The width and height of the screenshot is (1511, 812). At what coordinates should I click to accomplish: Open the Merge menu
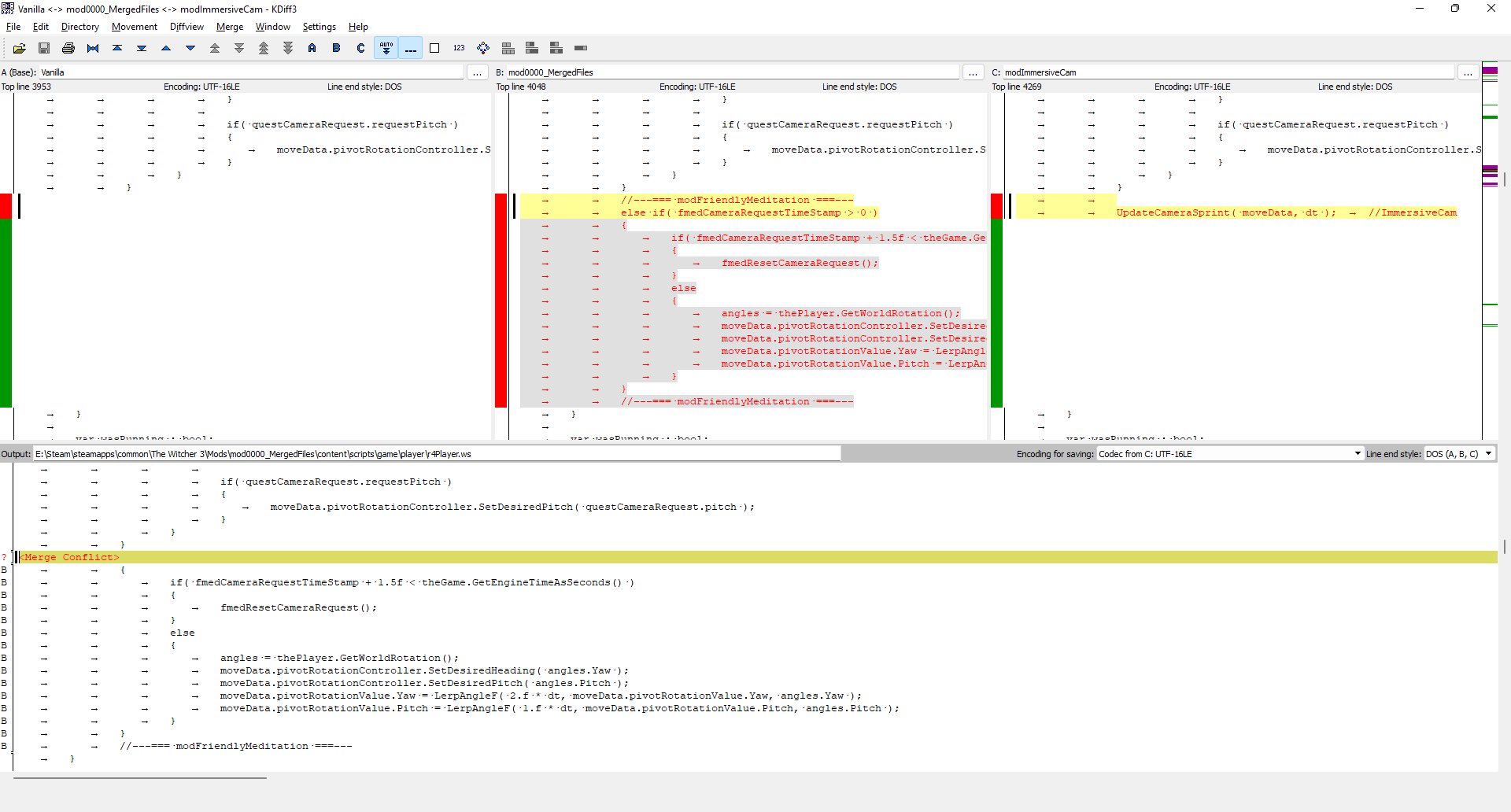click(x=230, y=27)
